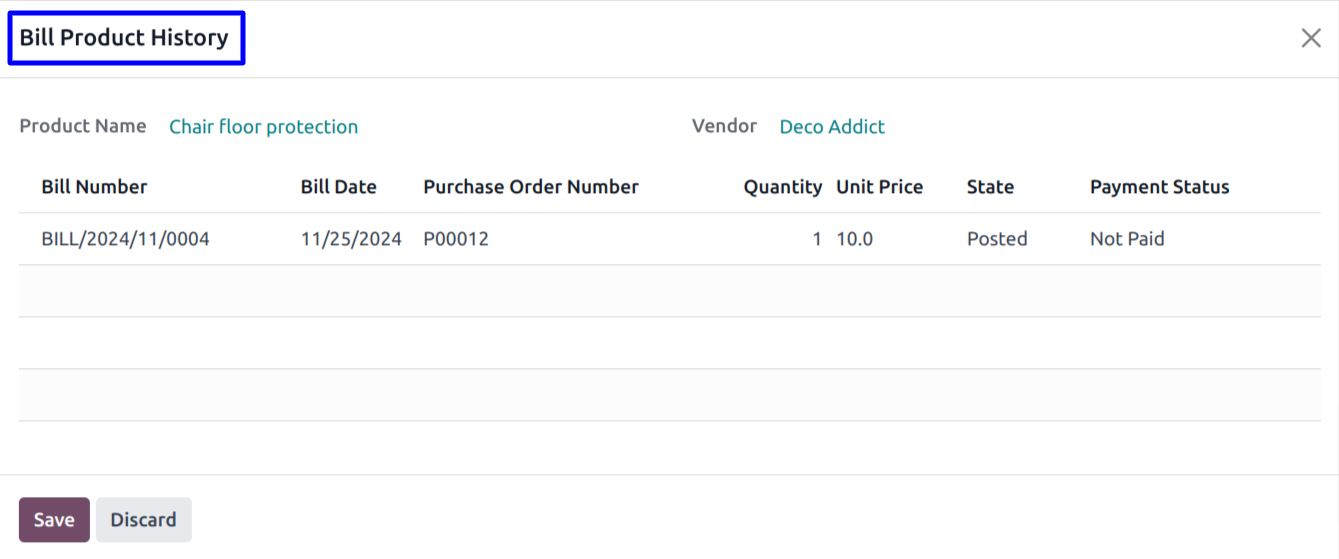The width and height of the screenshot is (1339, 559).
Task: Sort by the Bill Number column header
Action: (x=94, y=187)
